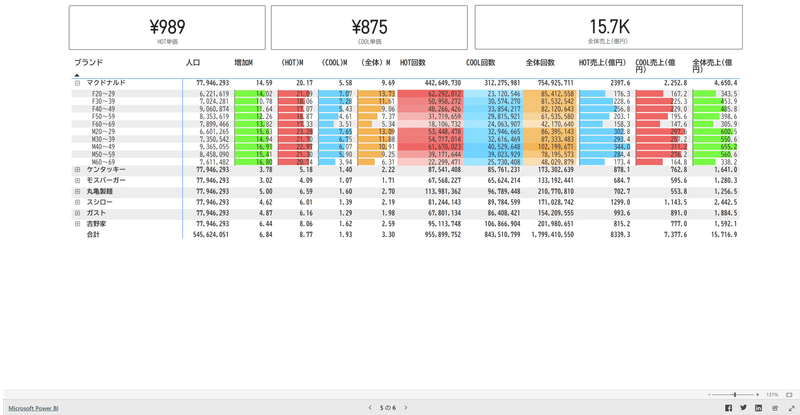Click total population value 545,624,051
Screen dimensions: 800x415
(x=211, y=235)
